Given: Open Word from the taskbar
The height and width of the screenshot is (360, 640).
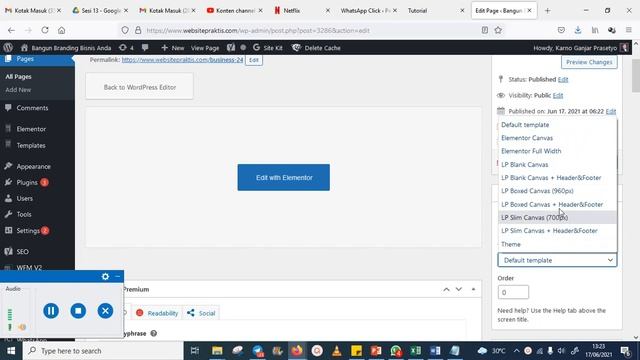Looking at the screenshot, I should pos(435,351).
